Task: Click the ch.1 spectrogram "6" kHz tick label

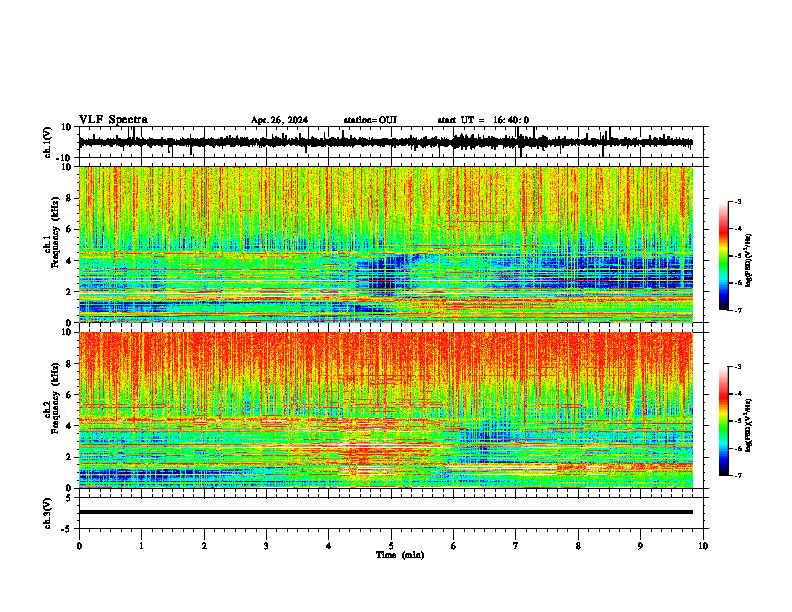Action: pyautogui.click(x=69, y=229)
